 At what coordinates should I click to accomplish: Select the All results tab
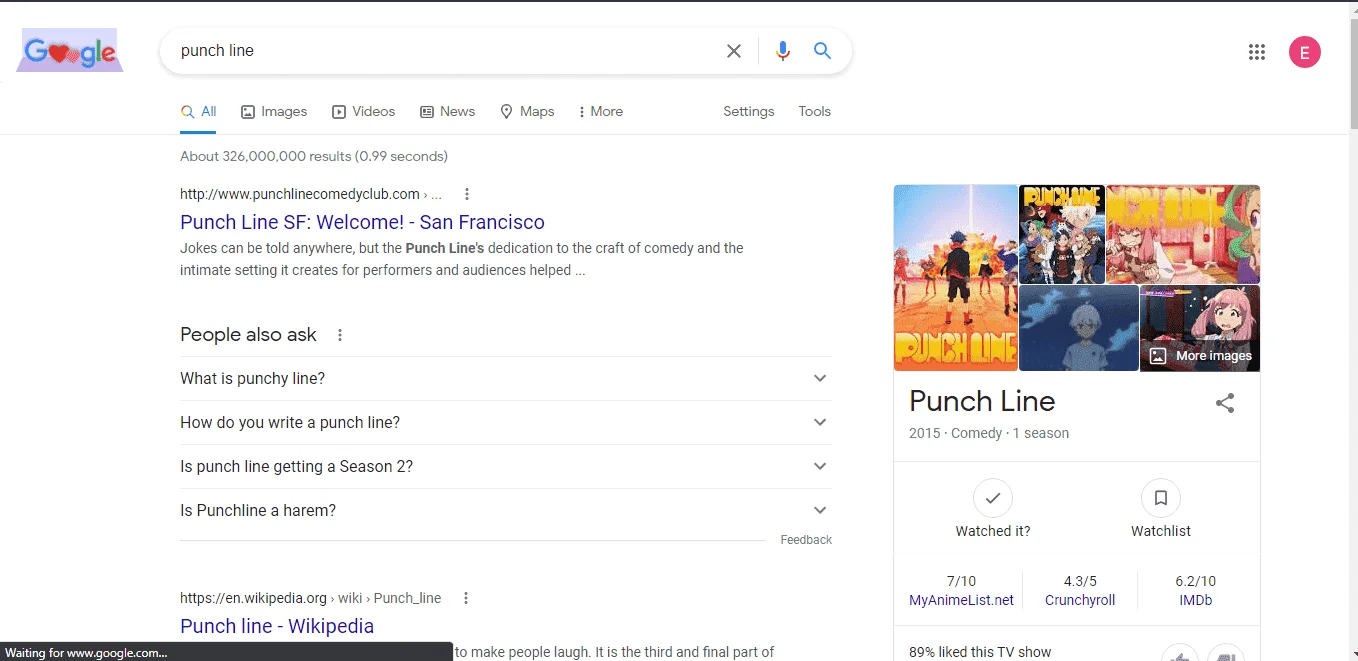(198, 111)
